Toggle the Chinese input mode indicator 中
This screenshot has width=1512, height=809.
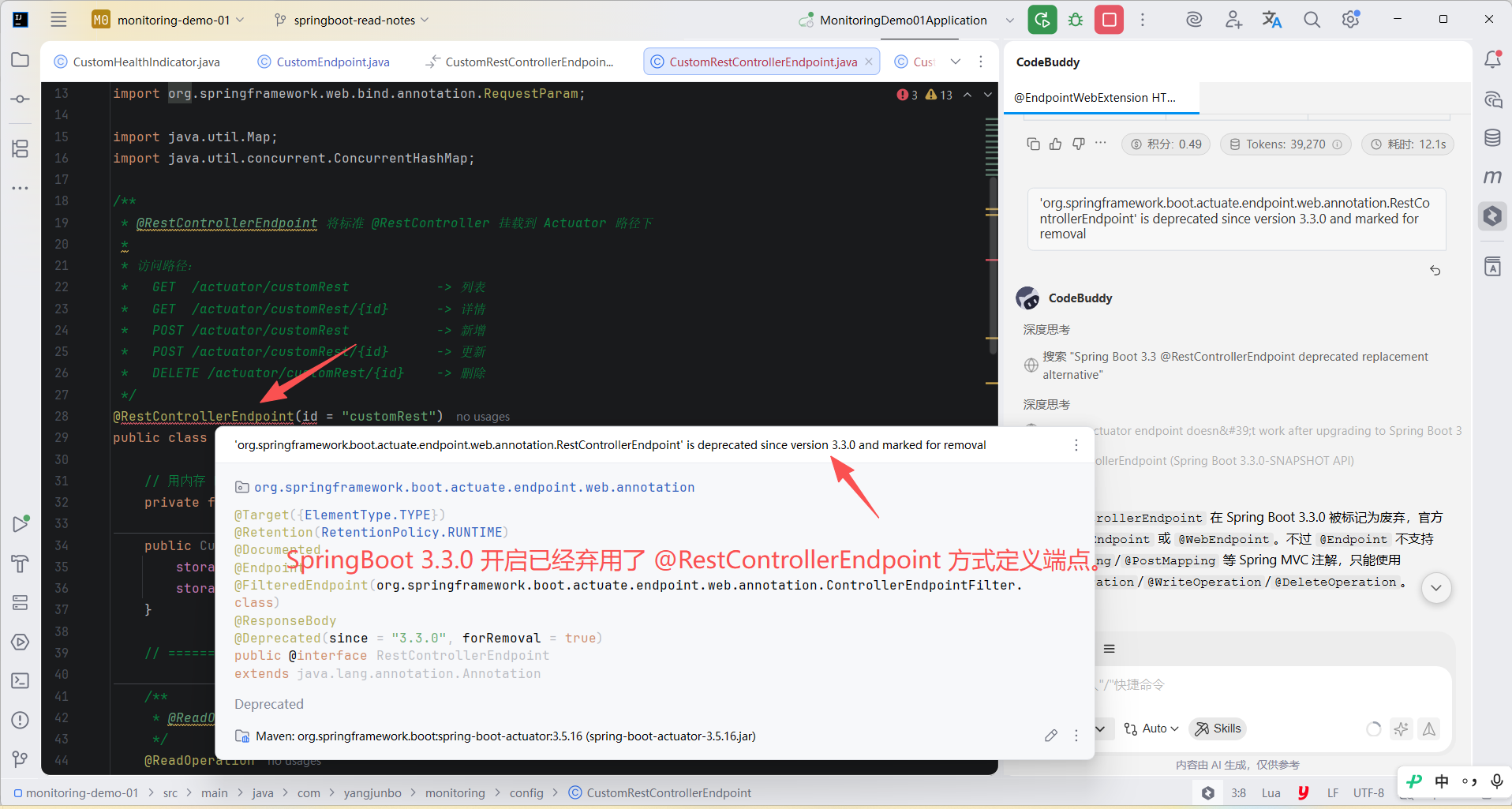[1442, 781]
